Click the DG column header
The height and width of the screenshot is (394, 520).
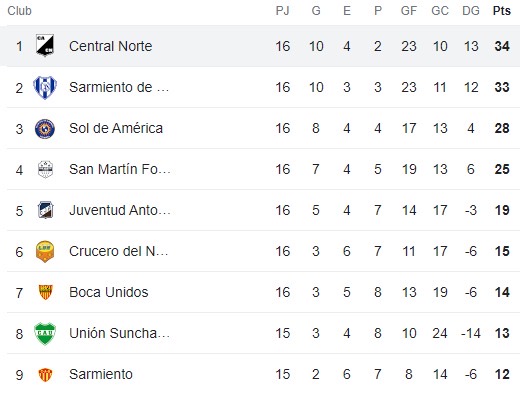point(471,11)
